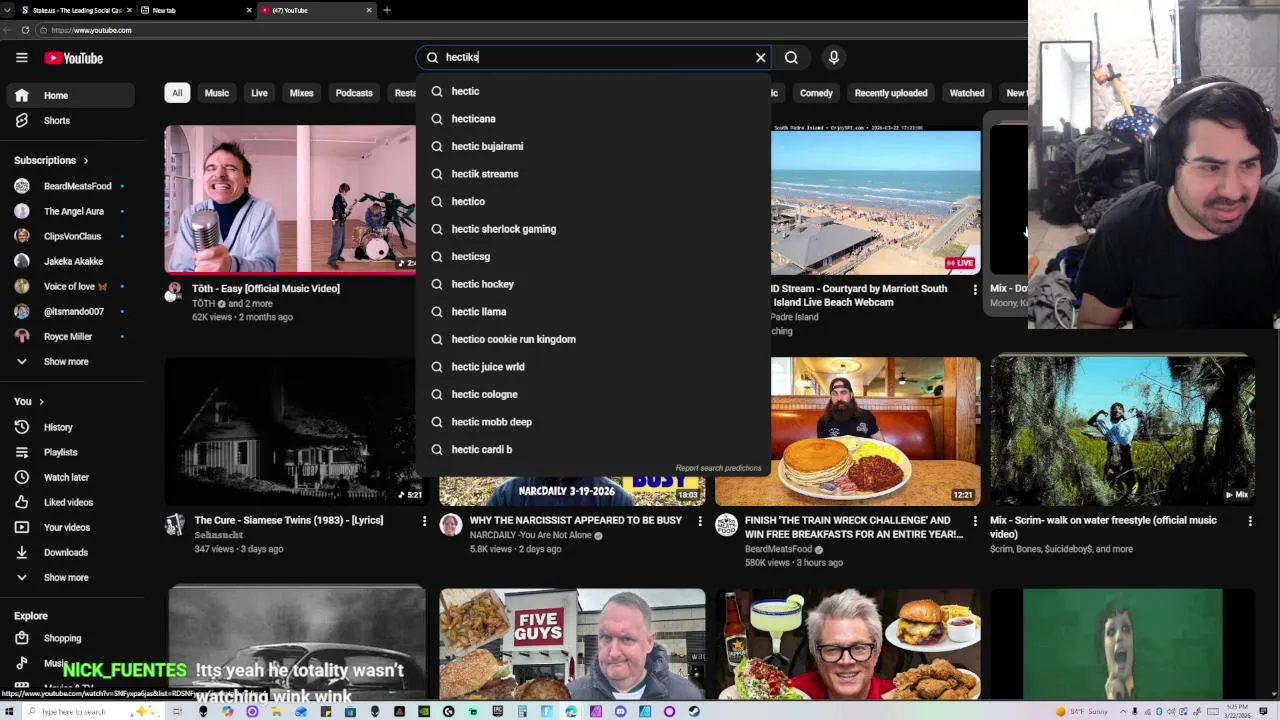Open options for beach webcam stream
Image resolution: width=1280 pixels, height=720 pixels.
coord(975,289)
